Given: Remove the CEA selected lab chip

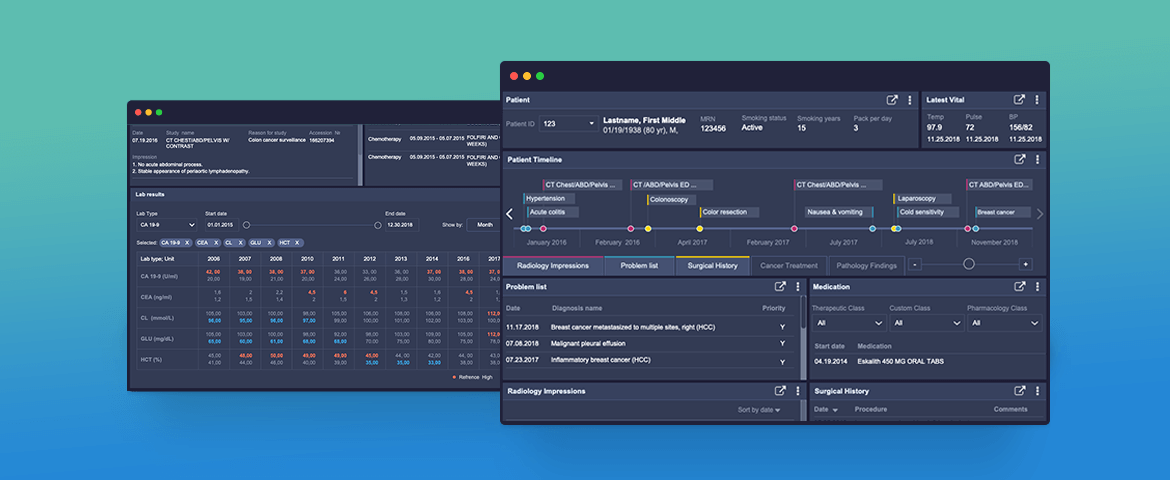Looking at the screenshot, I should (215, 243).
